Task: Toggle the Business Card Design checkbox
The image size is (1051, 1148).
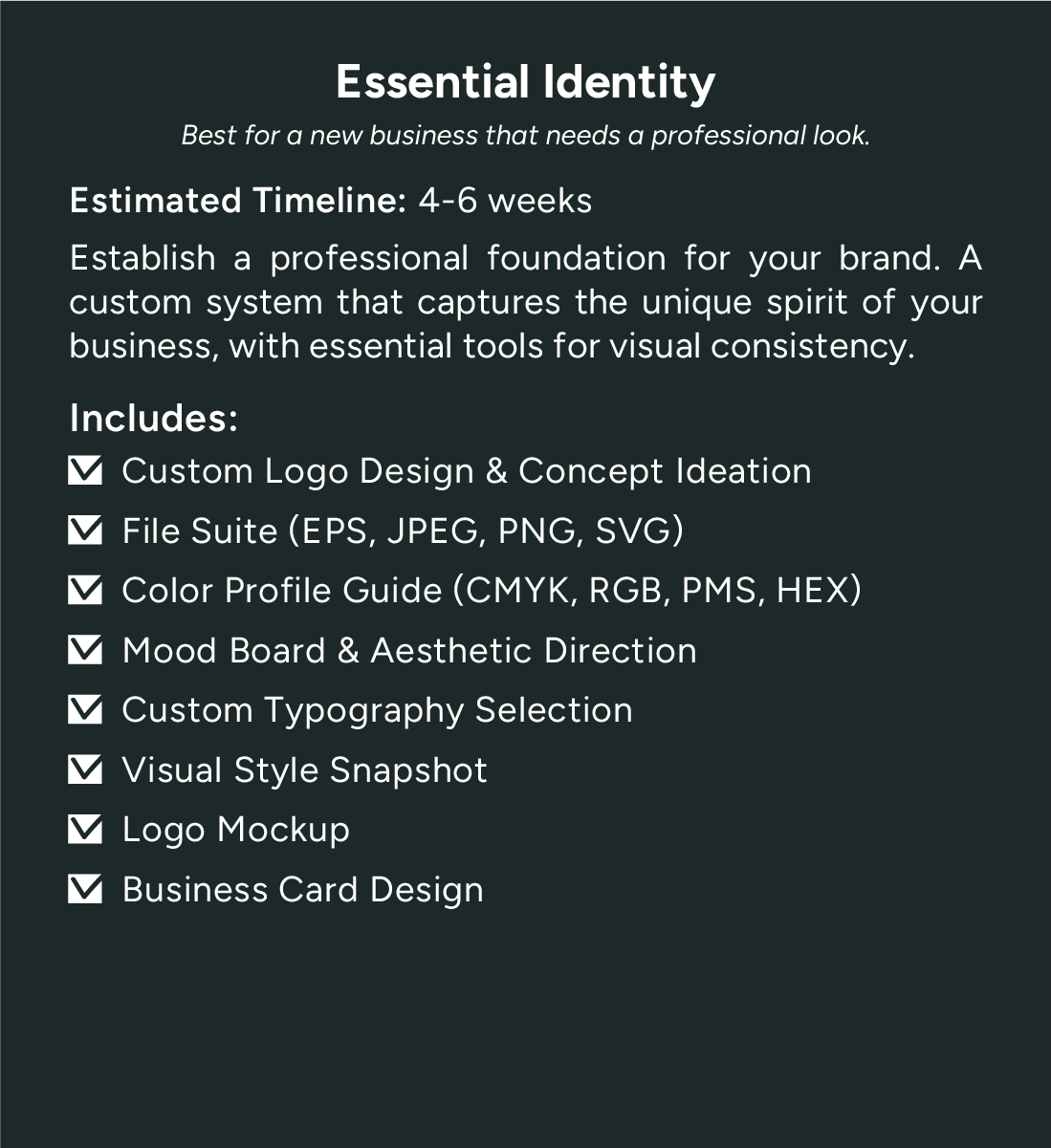Action: click(x=85, y=889)
